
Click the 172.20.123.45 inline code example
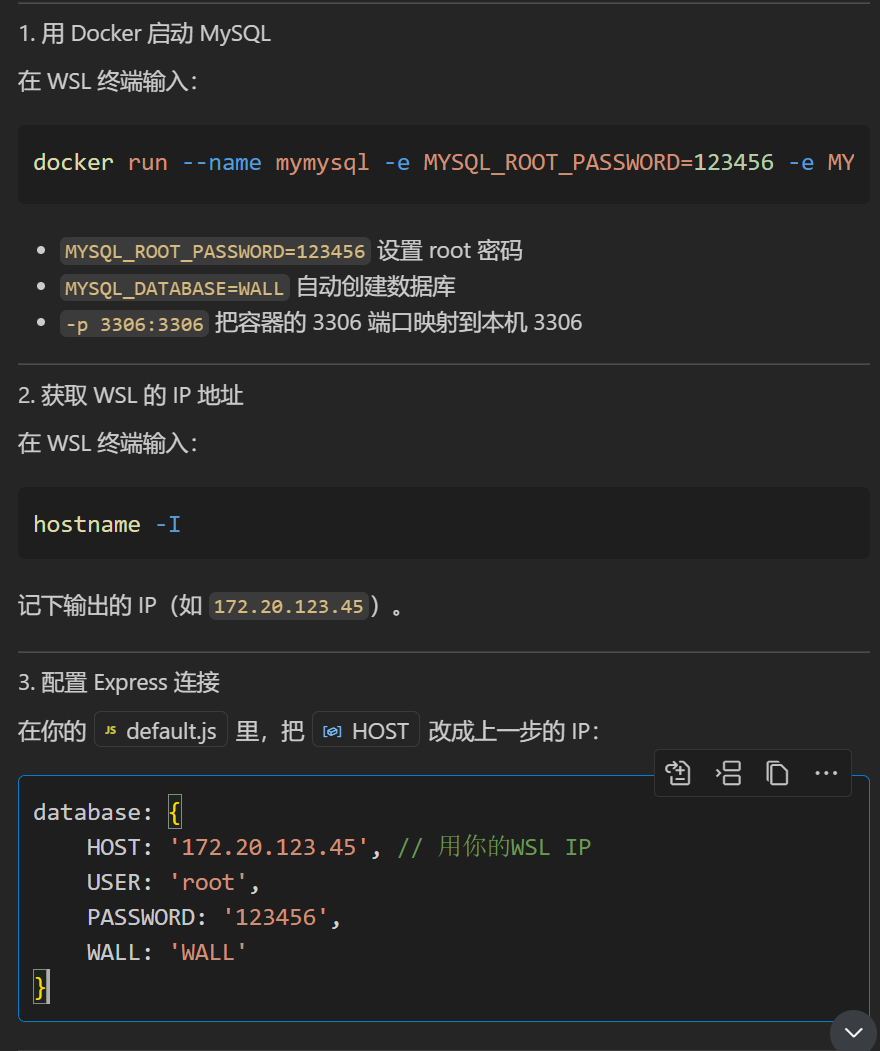[x=289, y=606]
